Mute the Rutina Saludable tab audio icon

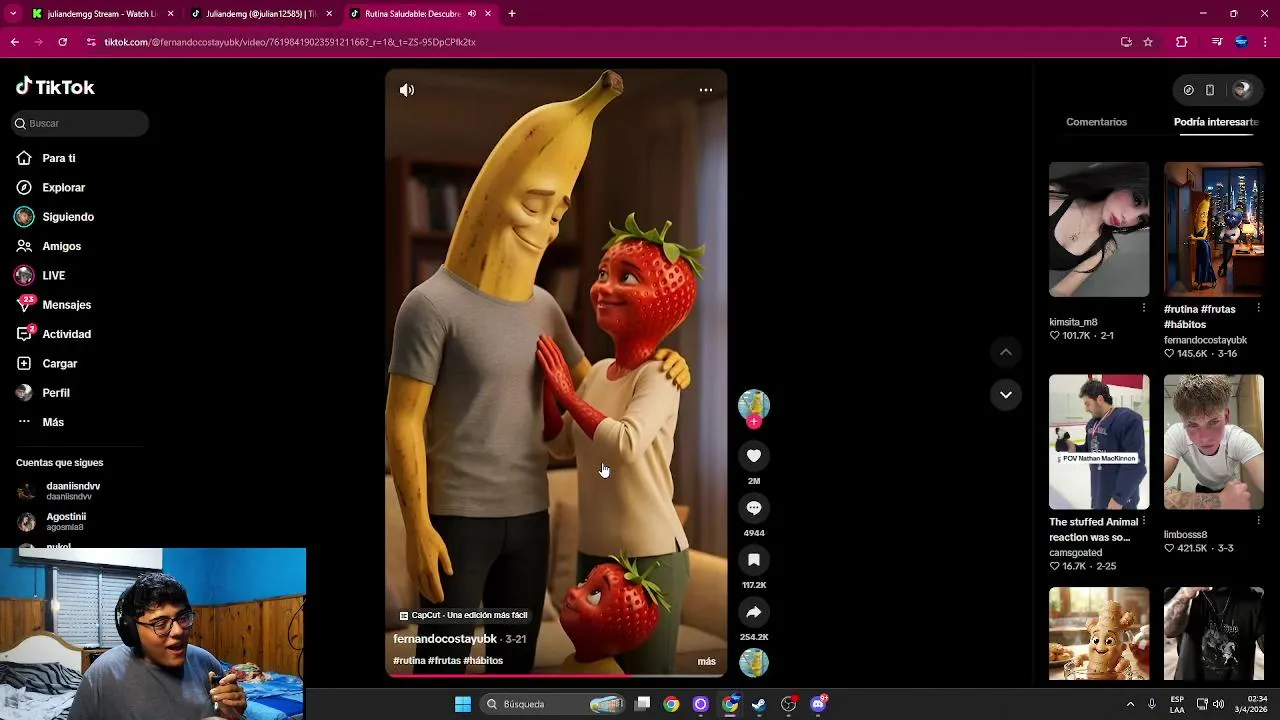coord(472,14)
